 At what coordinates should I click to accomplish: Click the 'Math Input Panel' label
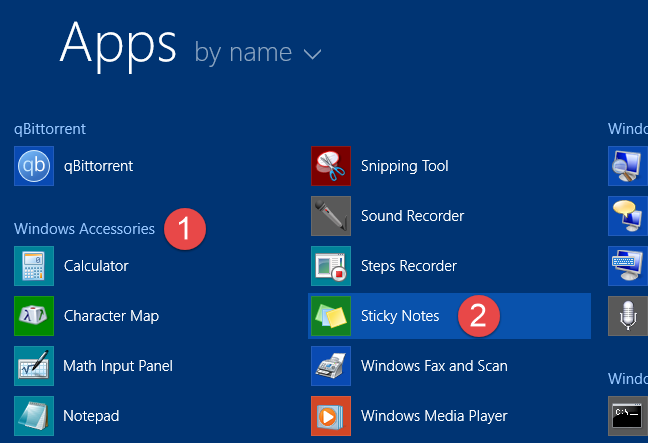118,367
